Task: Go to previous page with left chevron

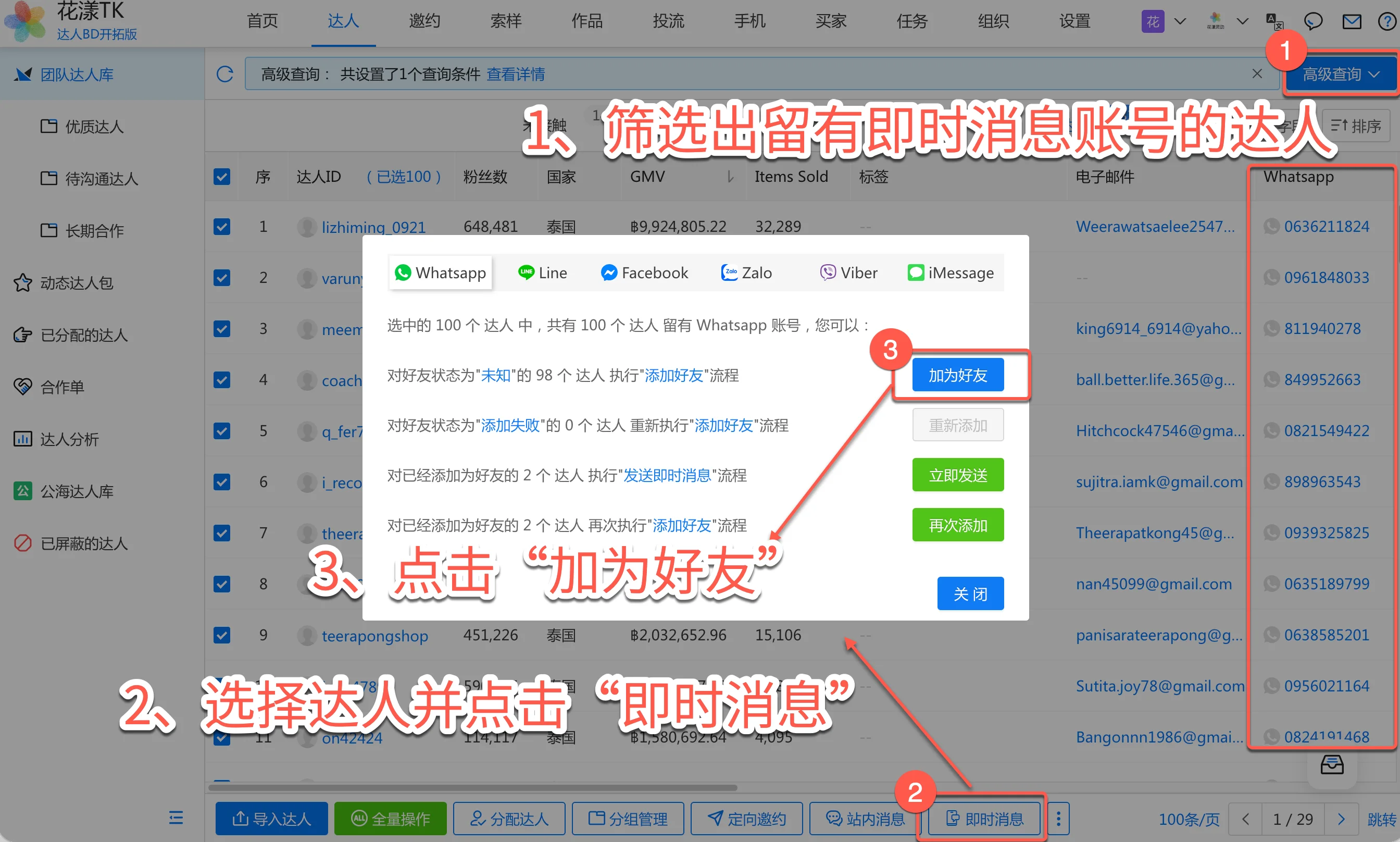Action: point(1246,819)
